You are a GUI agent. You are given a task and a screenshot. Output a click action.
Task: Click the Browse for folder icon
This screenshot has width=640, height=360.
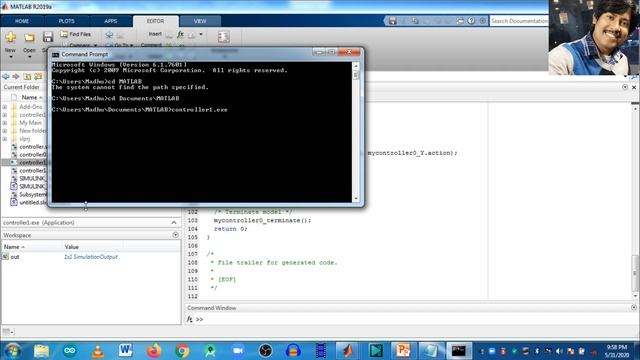(x=38, y=76)
